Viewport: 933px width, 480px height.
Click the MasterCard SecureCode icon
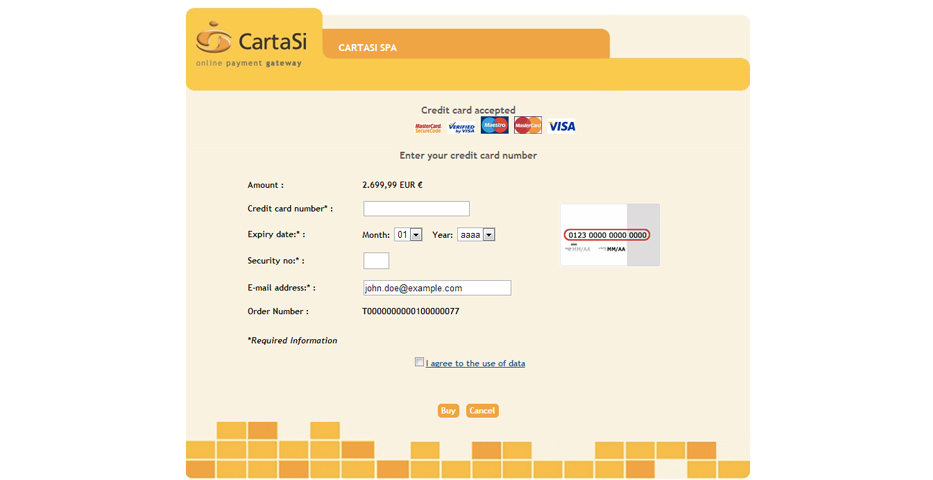pos(428,127)
